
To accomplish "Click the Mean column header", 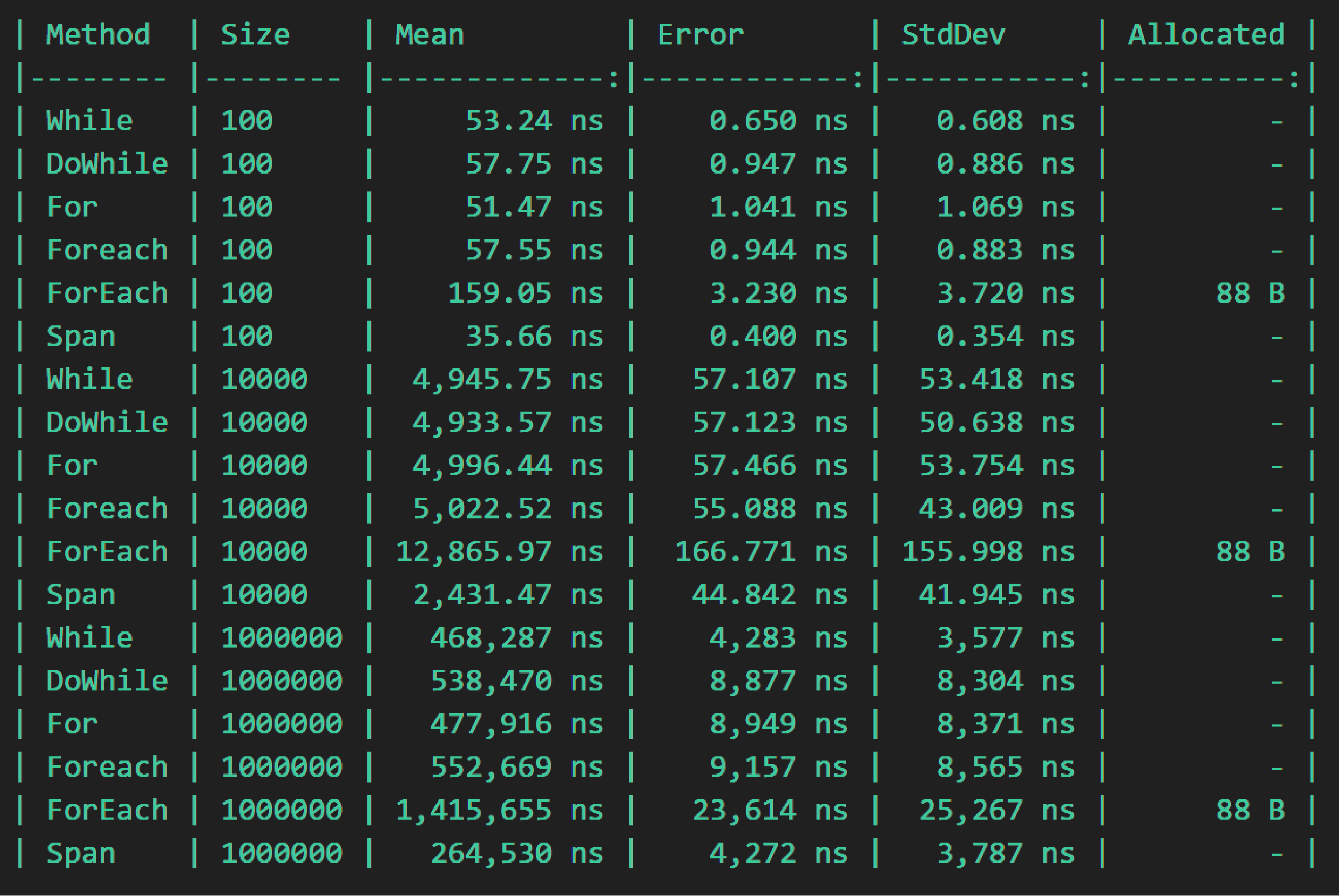I will (429, 35).
